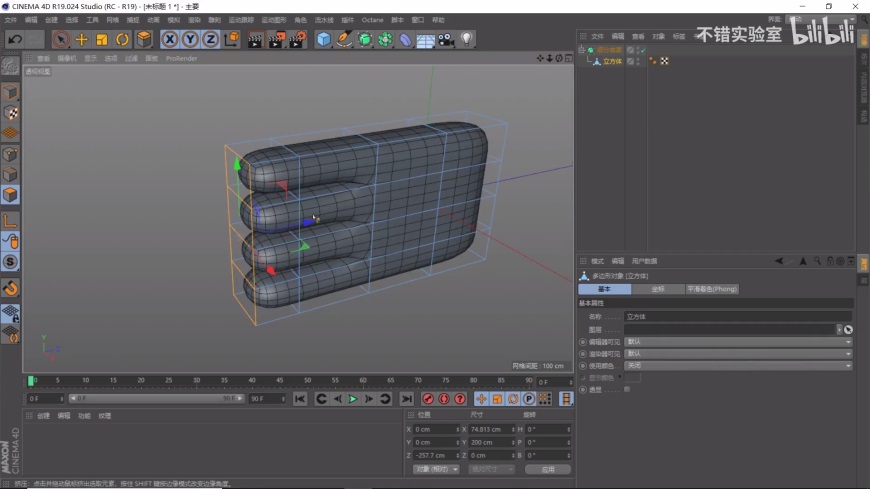Image resolution: width=870 pixels, height=489 pixels.
Task: Toggle the subdivision surface enable checkmark
Action: (643, 49)
